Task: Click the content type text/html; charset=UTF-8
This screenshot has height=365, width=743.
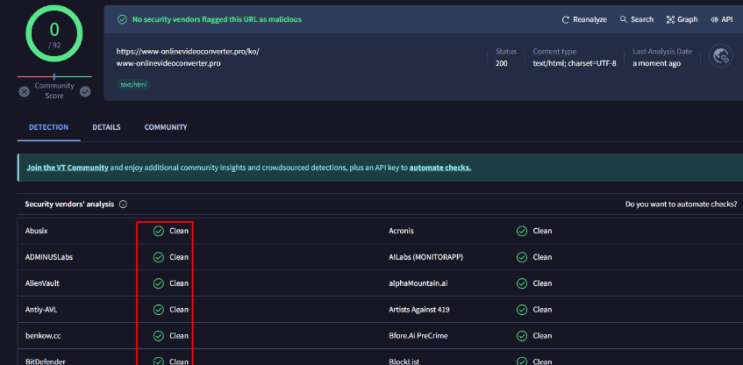Action: tap(574, 63)
